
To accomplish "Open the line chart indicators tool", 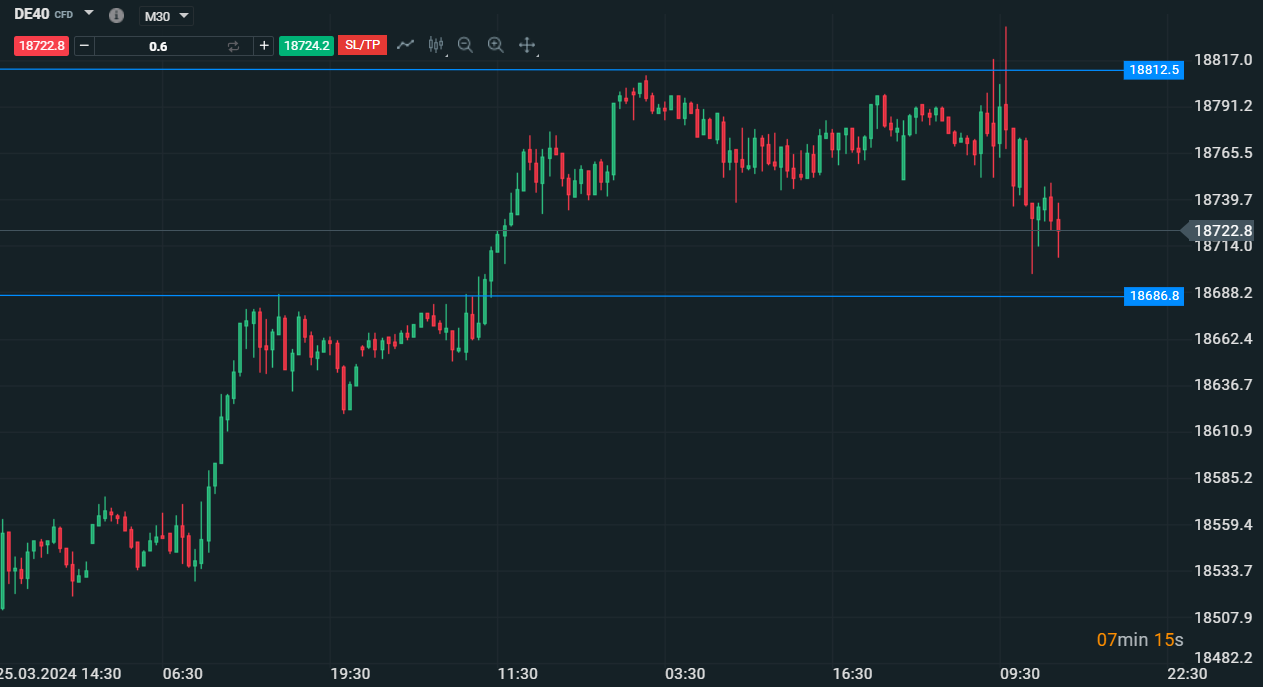I will [x=406, y=45].
